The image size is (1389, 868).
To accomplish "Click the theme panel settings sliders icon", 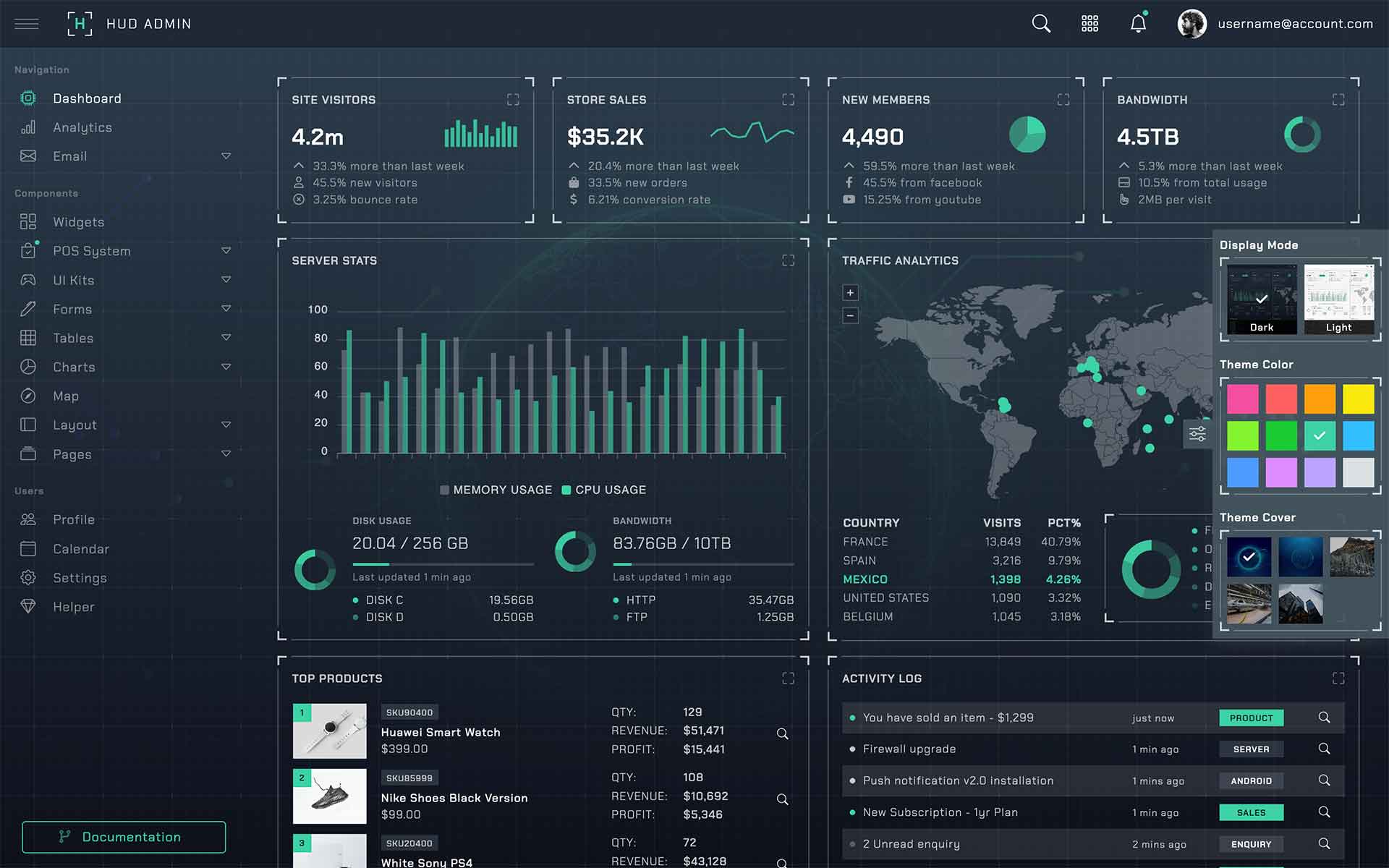I will [x=1197, y=434].
